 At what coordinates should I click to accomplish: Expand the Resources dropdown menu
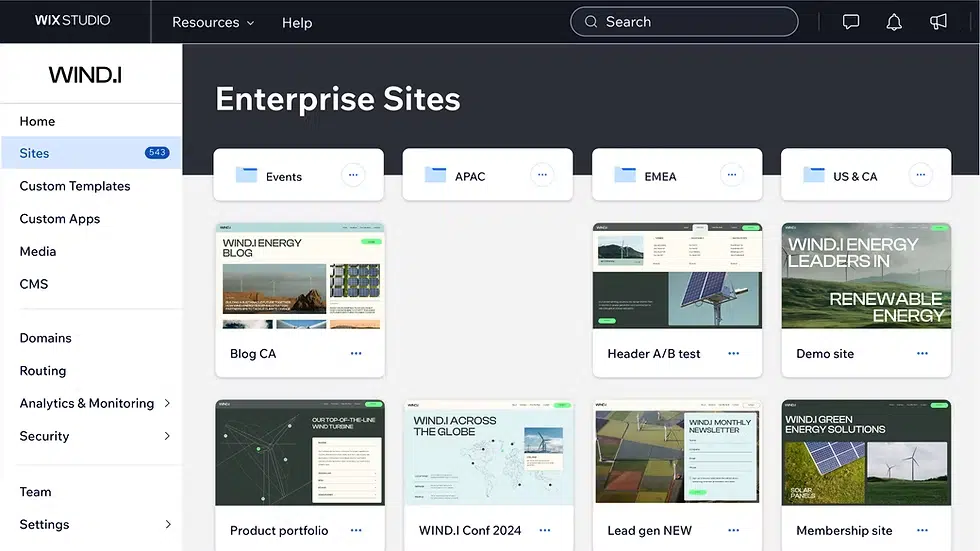(213, 22)
